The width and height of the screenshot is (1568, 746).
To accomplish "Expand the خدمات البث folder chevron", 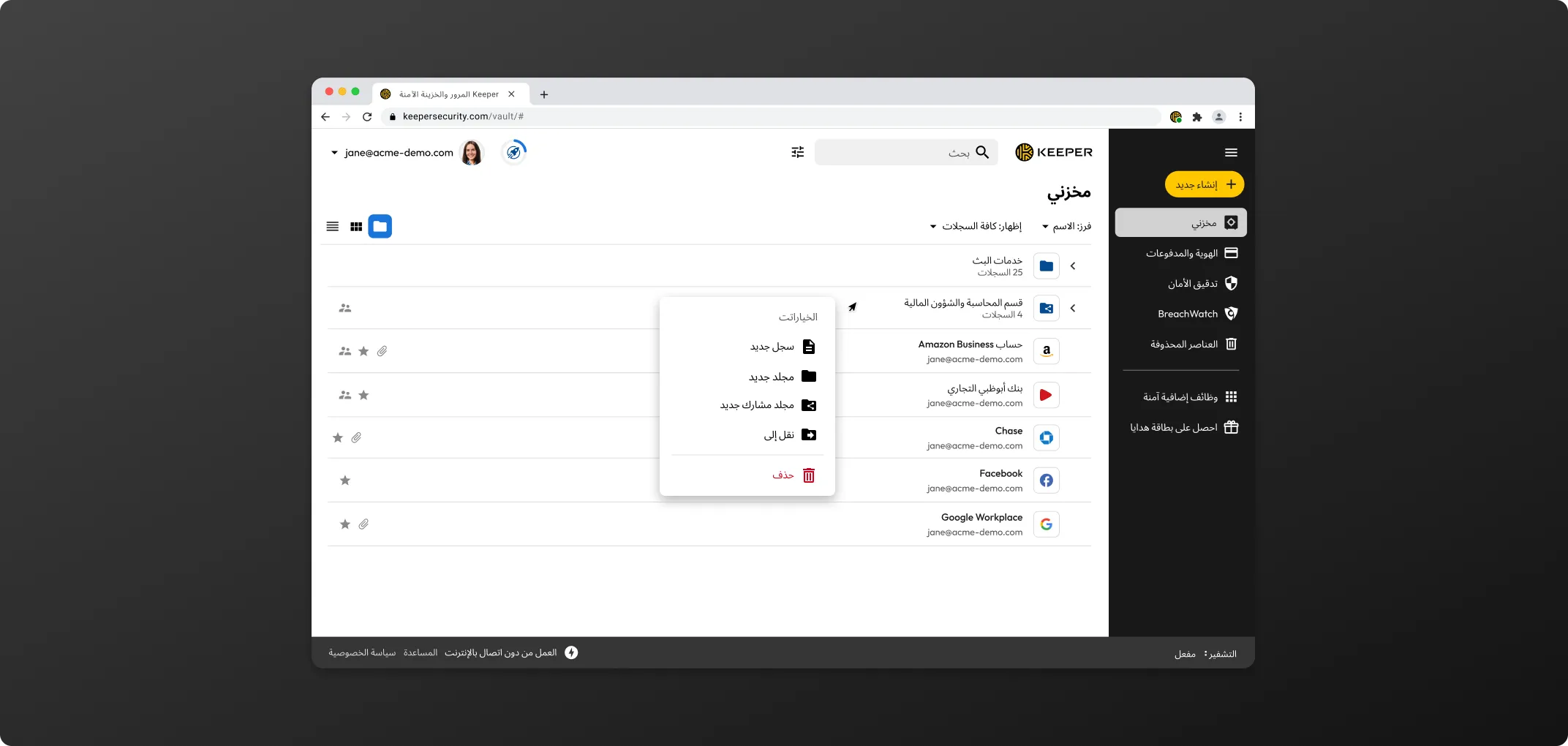I will pyautogui.click(x=1073, y=266).
